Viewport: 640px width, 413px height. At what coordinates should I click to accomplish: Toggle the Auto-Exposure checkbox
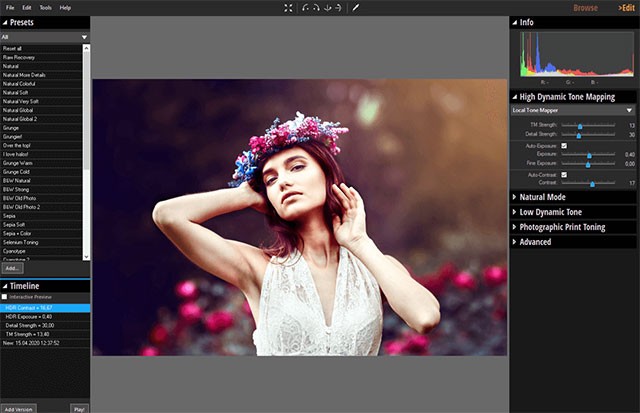564,145
